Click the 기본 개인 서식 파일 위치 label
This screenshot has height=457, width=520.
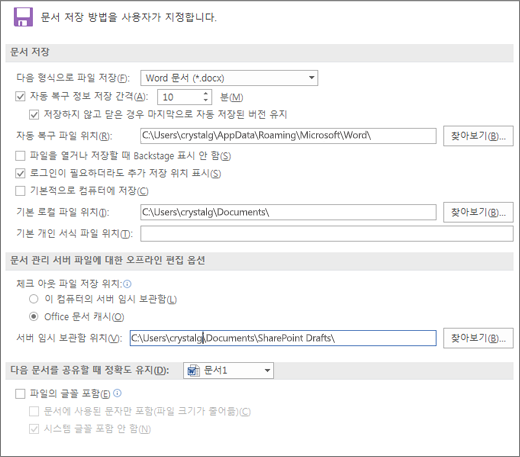click(x=74, y=234)
